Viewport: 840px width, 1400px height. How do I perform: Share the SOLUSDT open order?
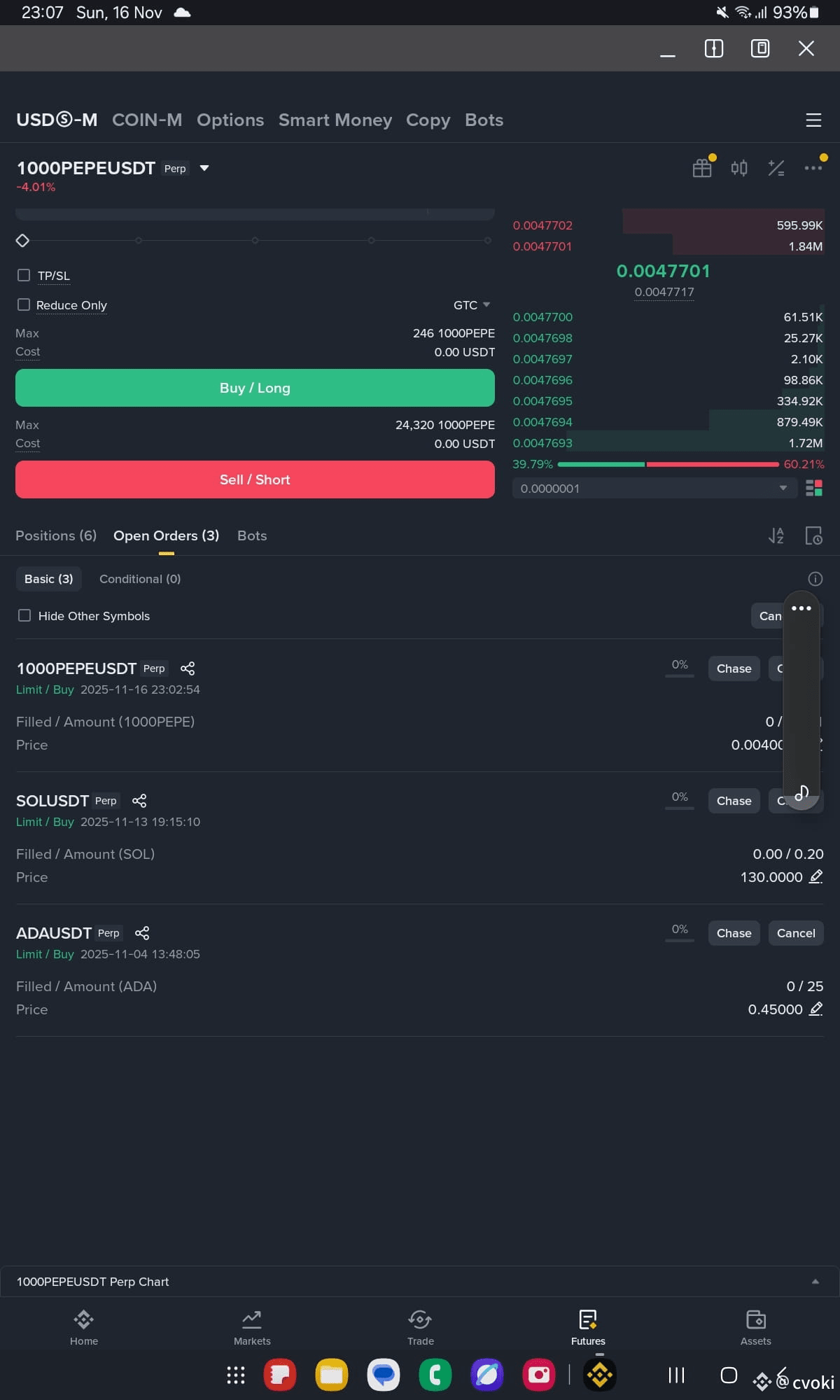pos(139,801)
